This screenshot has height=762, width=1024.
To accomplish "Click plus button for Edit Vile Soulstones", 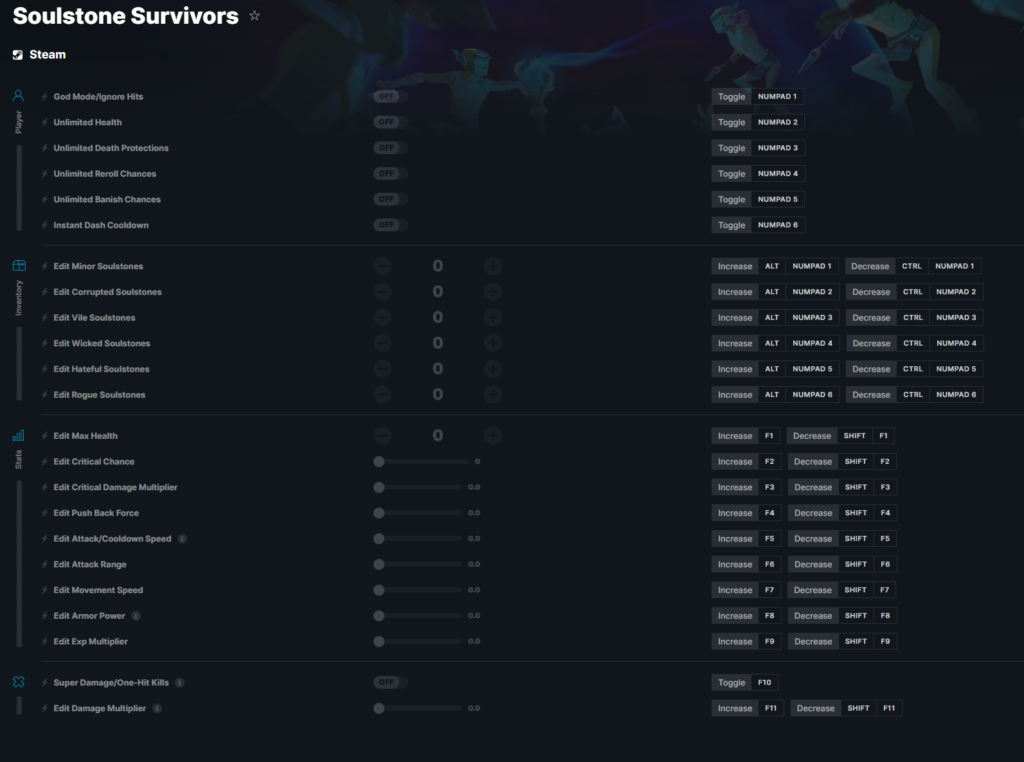I will pyautogui.click(x=493, y=317).
